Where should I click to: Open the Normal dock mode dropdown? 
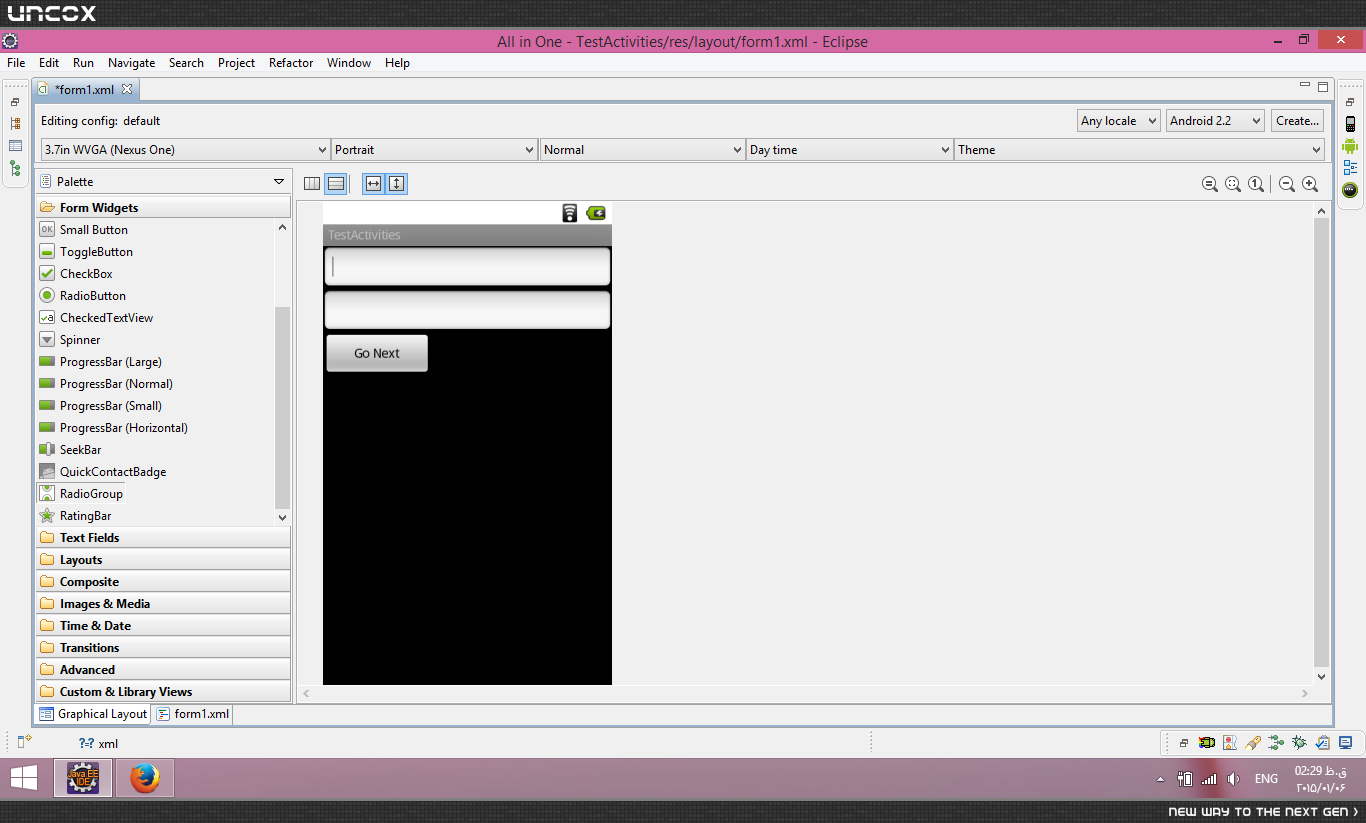pos(642,150)
